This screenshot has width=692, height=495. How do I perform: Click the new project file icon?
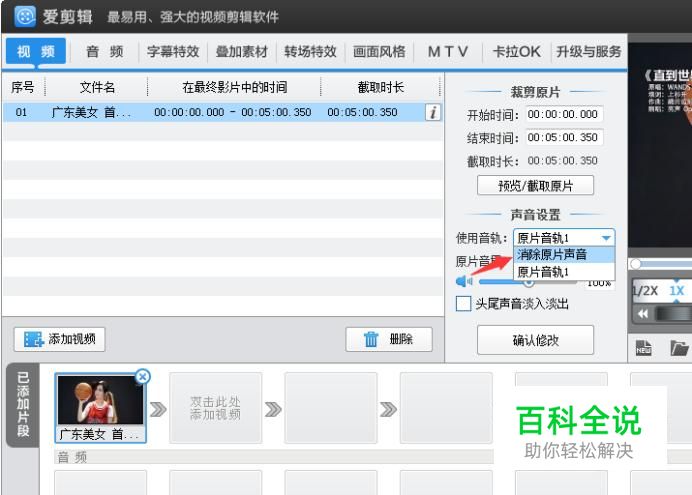point(643,348)
